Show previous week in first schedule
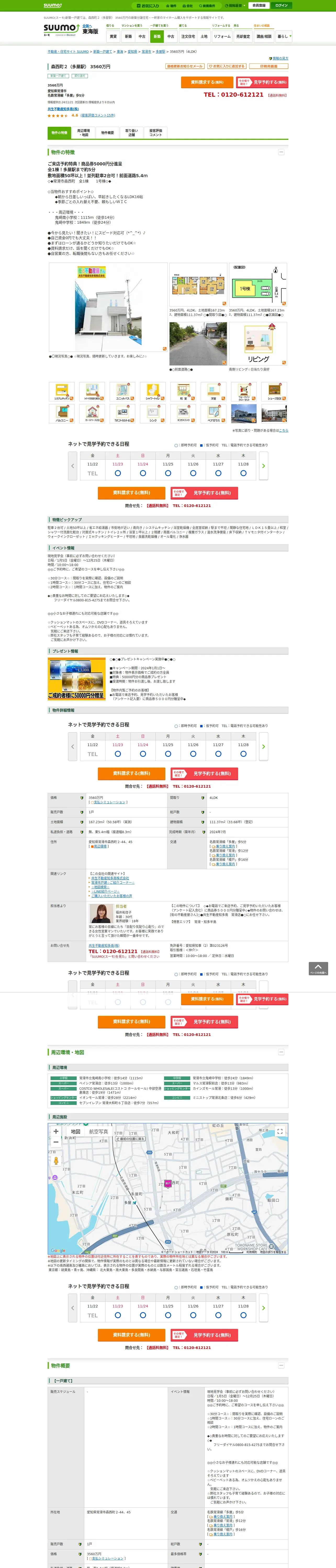336x1568 pixels. coord(72,466)
